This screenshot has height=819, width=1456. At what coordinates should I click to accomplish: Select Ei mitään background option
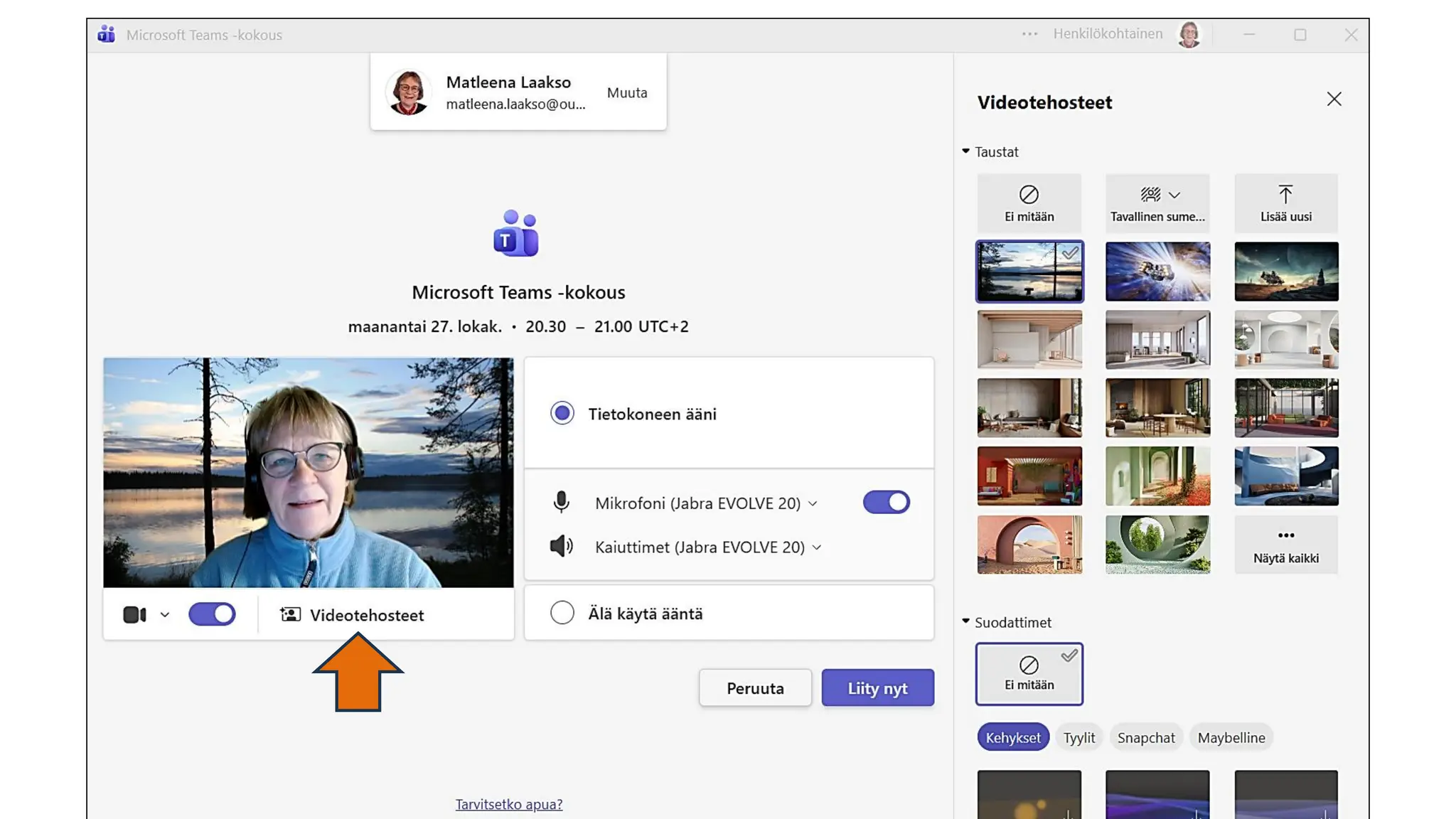pos(1029,203)
